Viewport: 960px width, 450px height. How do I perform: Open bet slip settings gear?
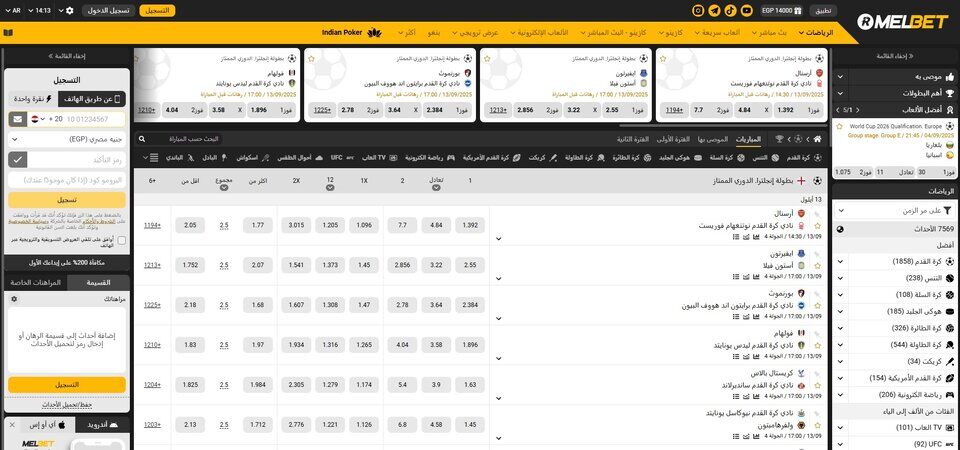pyautogui.click(x=14, y=299)
